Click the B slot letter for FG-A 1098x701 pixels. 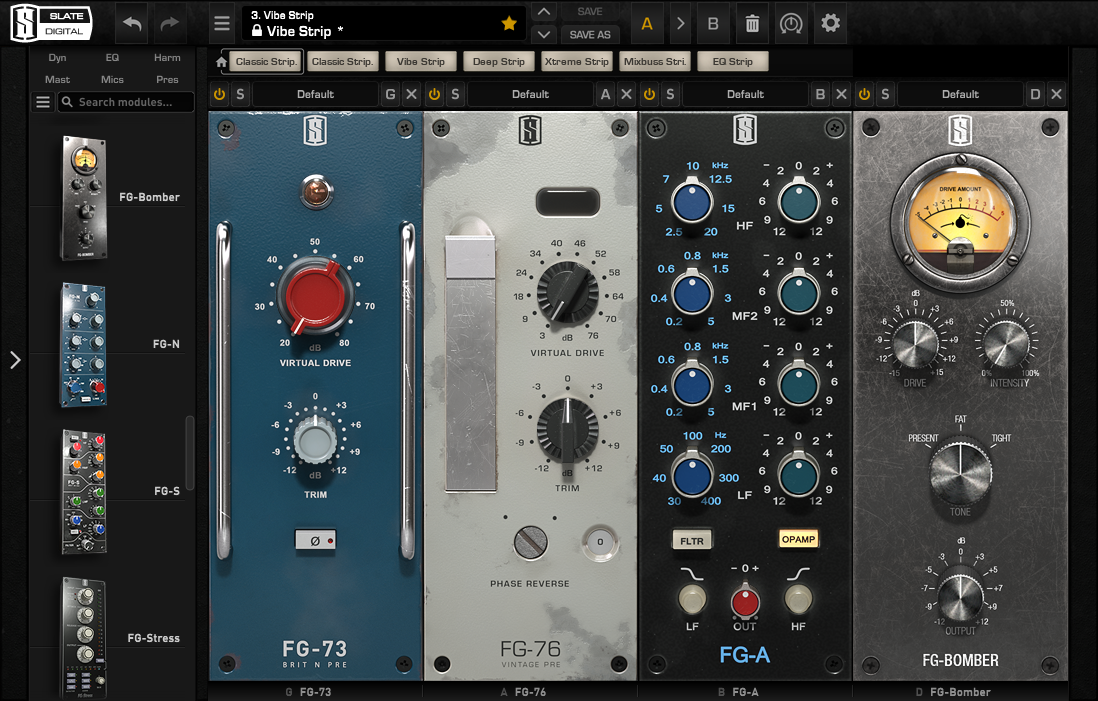(820, 94)
